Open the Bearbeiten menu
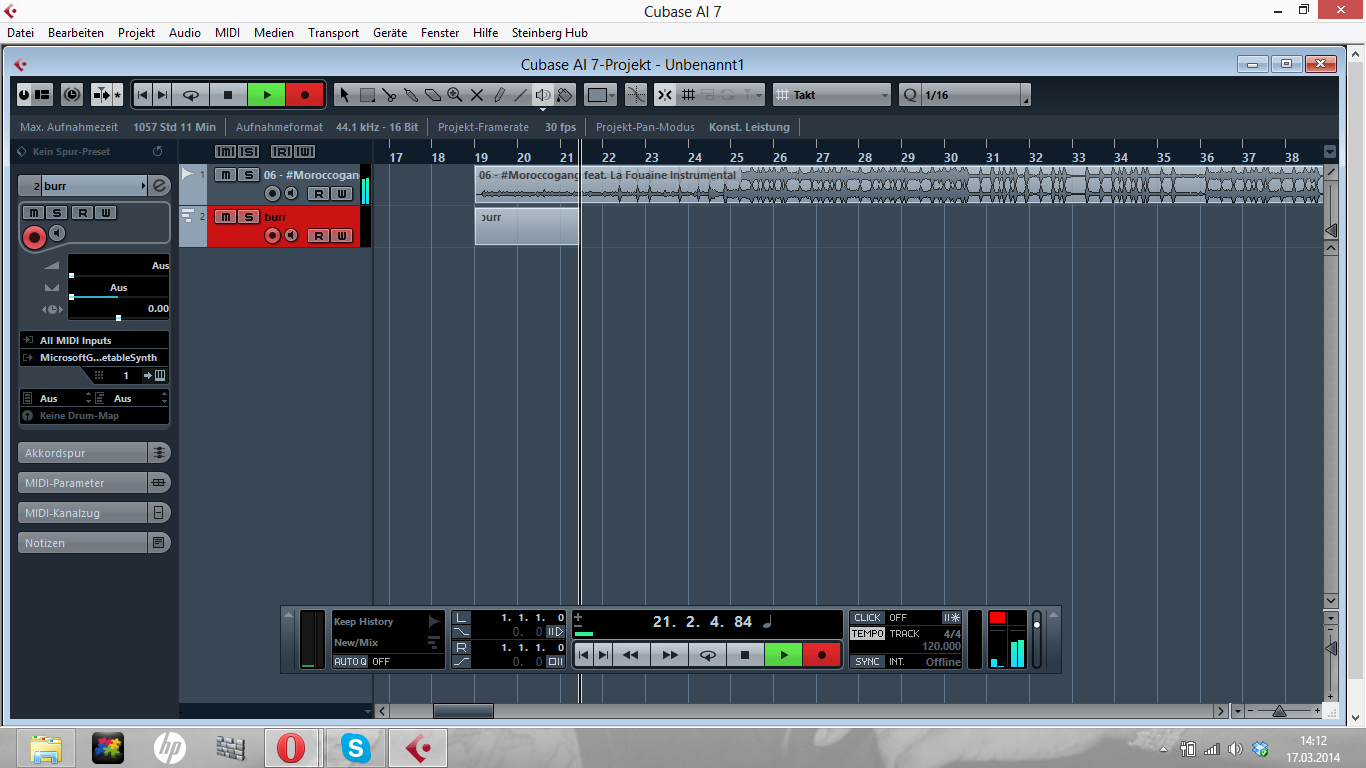The image size is (1366, 768). [x=76, y=33]
